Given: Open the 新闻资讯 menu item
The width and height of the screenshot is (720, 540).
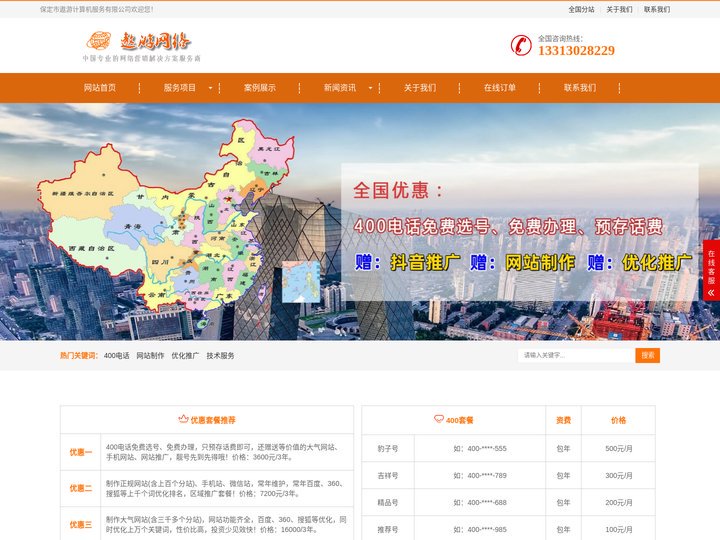Looking at the screenshot, I should 340,88.
